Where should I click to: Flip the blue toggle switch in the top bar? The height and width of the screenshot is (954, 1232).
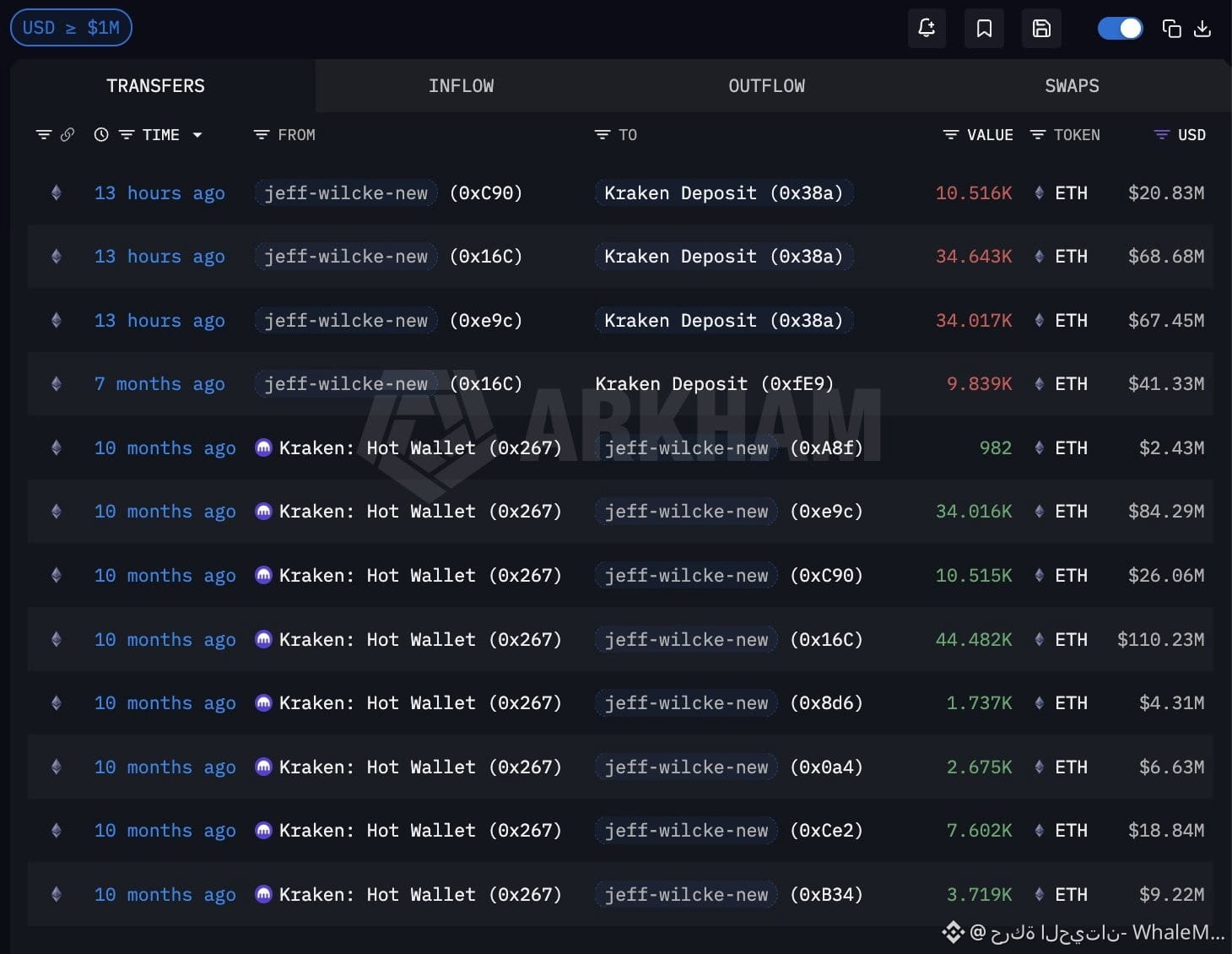click(x=1120, y=29)
